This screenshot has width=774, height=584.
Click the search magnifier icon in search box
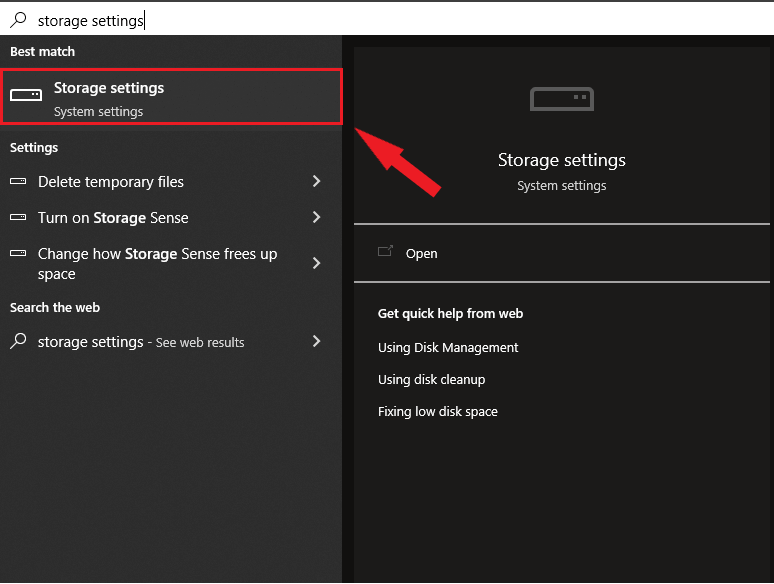pyautogui.click(x=18, y=20)
